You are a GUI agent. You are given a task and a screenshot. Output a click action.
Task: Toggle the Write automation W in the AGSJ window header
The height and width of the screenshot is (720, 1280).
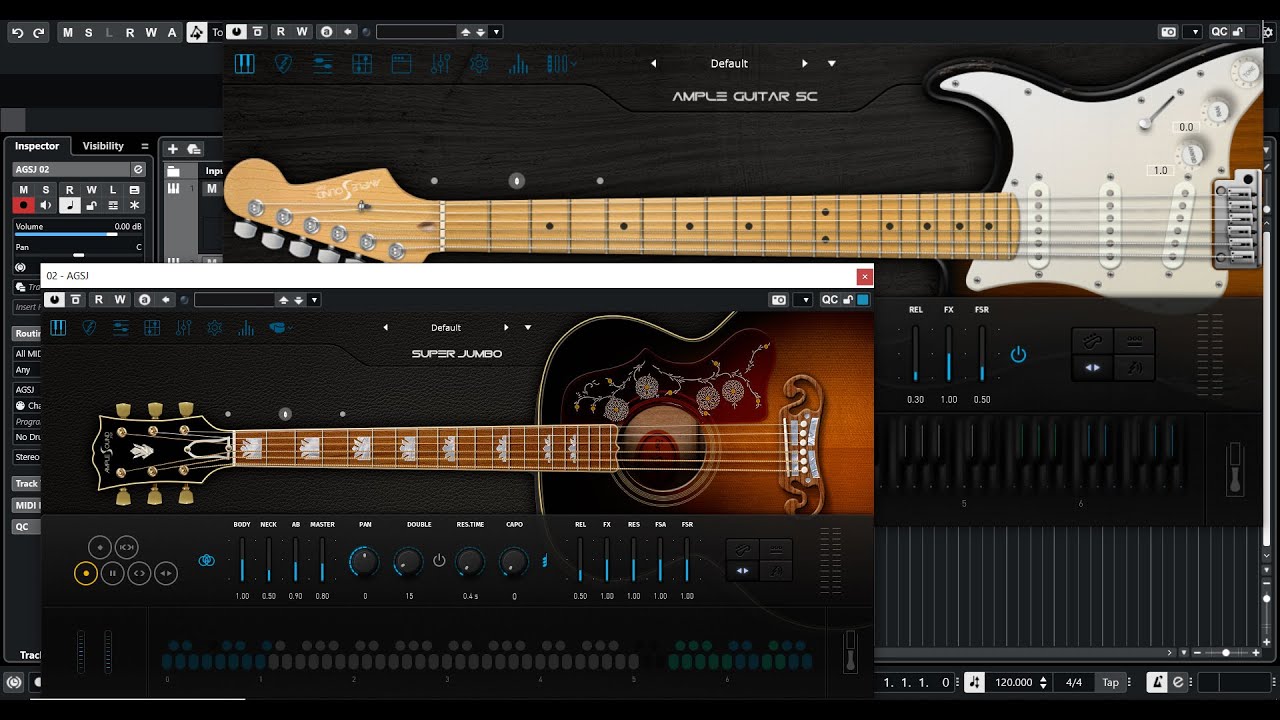pyautogui.click(x=120, y=300)
